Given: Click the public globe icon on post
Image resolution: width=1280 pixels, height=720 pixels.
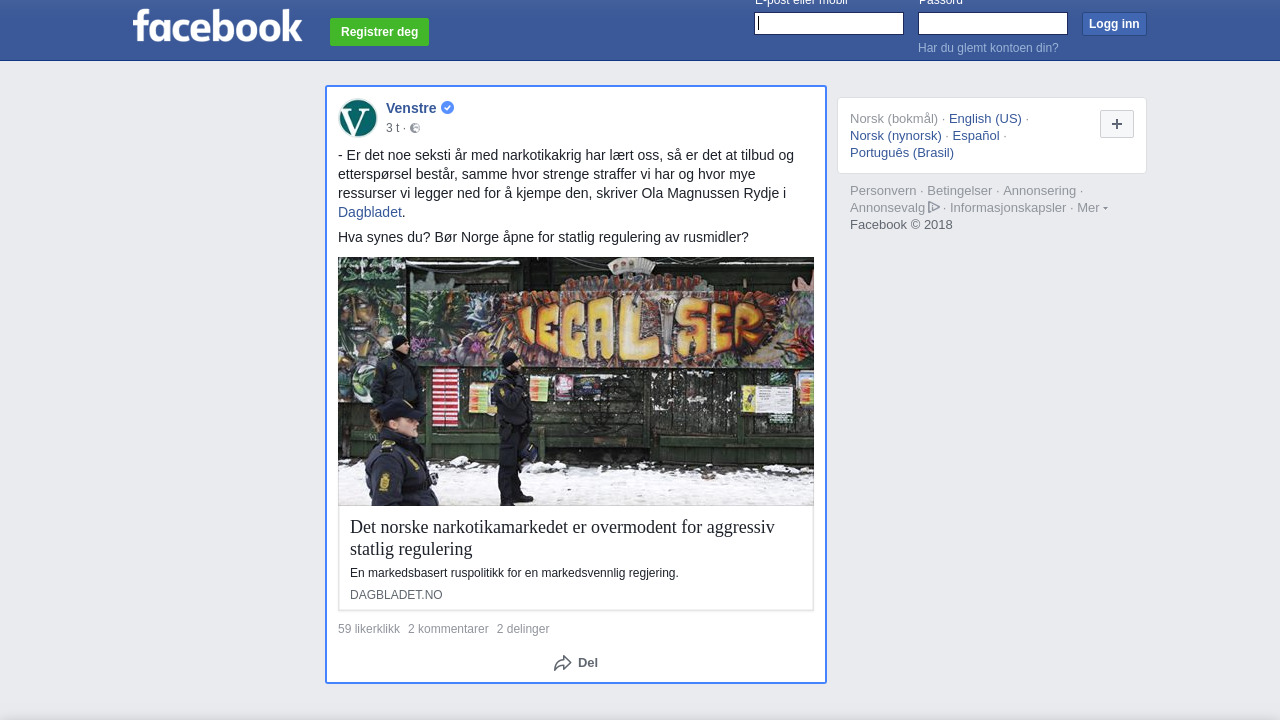Looking at the screenshot, I should coord(415,128).
